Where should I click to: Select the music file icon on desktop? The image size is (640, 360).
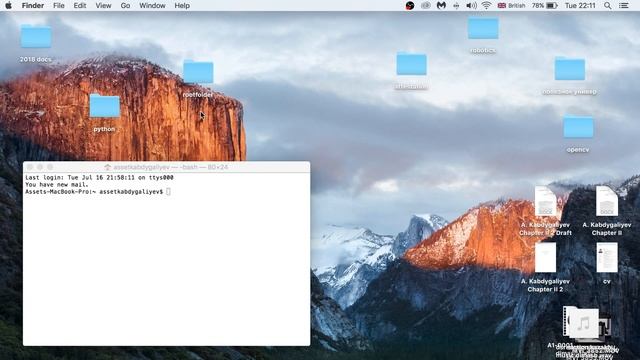584,324
